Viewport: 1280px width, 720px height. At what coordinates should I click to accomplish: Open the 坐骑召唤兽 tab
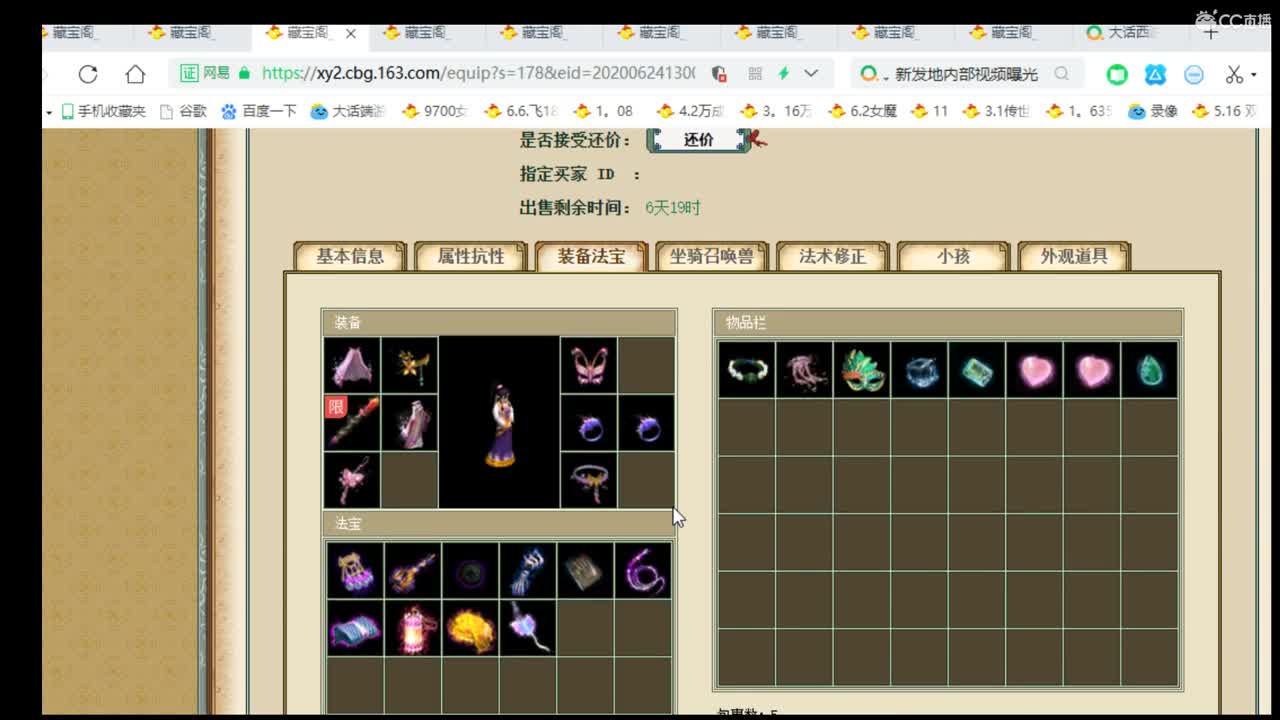click(x=712, y=257)
